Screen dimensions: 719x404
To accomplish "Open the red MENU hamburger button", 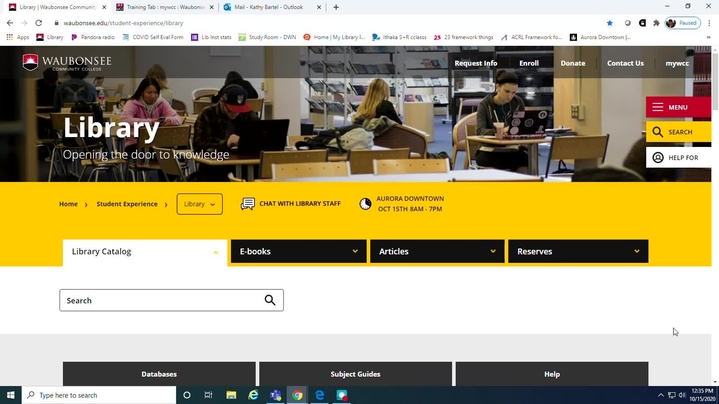I will point(678,107).
